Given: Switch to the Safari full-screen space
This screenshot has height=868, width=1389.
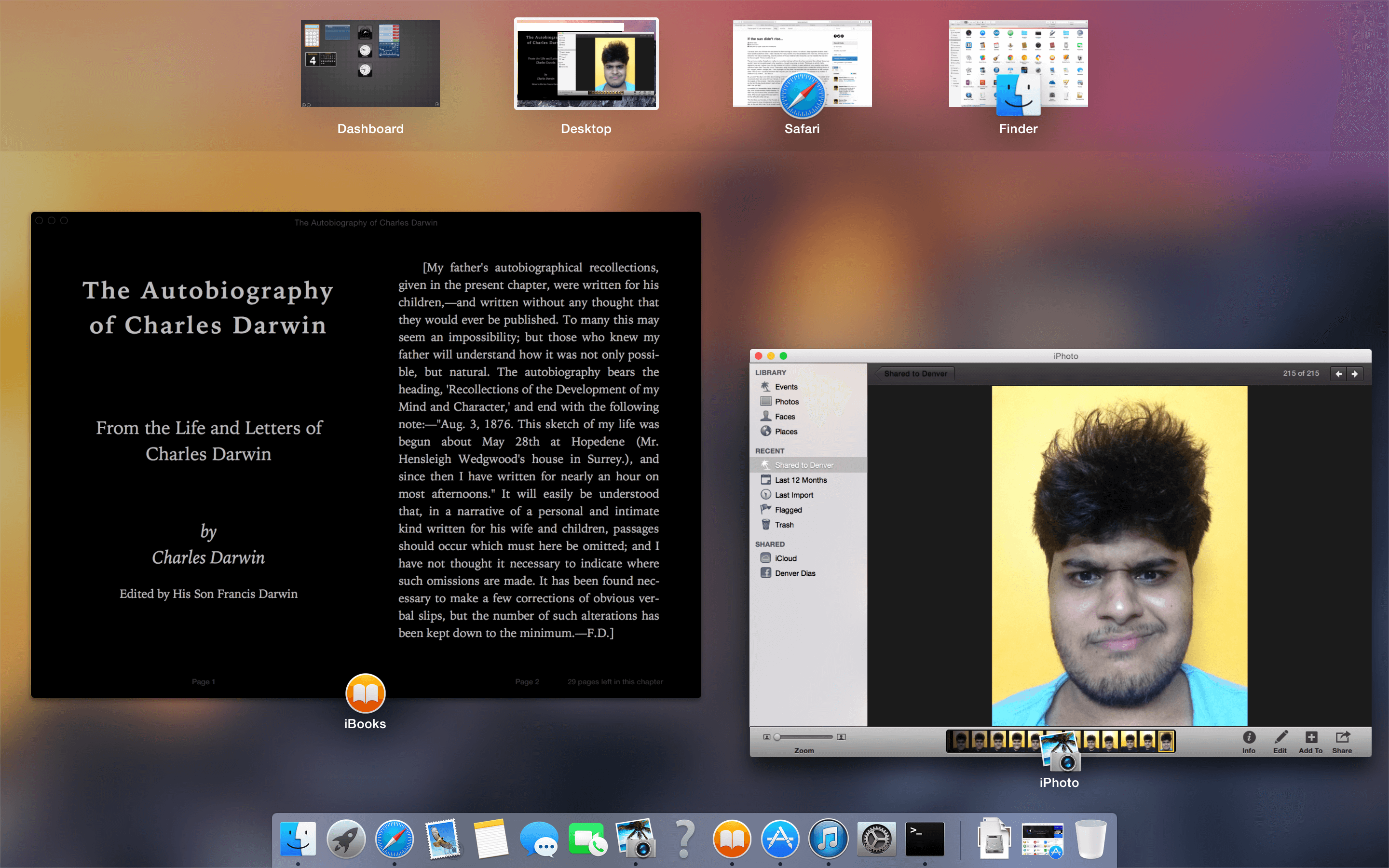Looking at the screenshot, I should pos(802,64).
